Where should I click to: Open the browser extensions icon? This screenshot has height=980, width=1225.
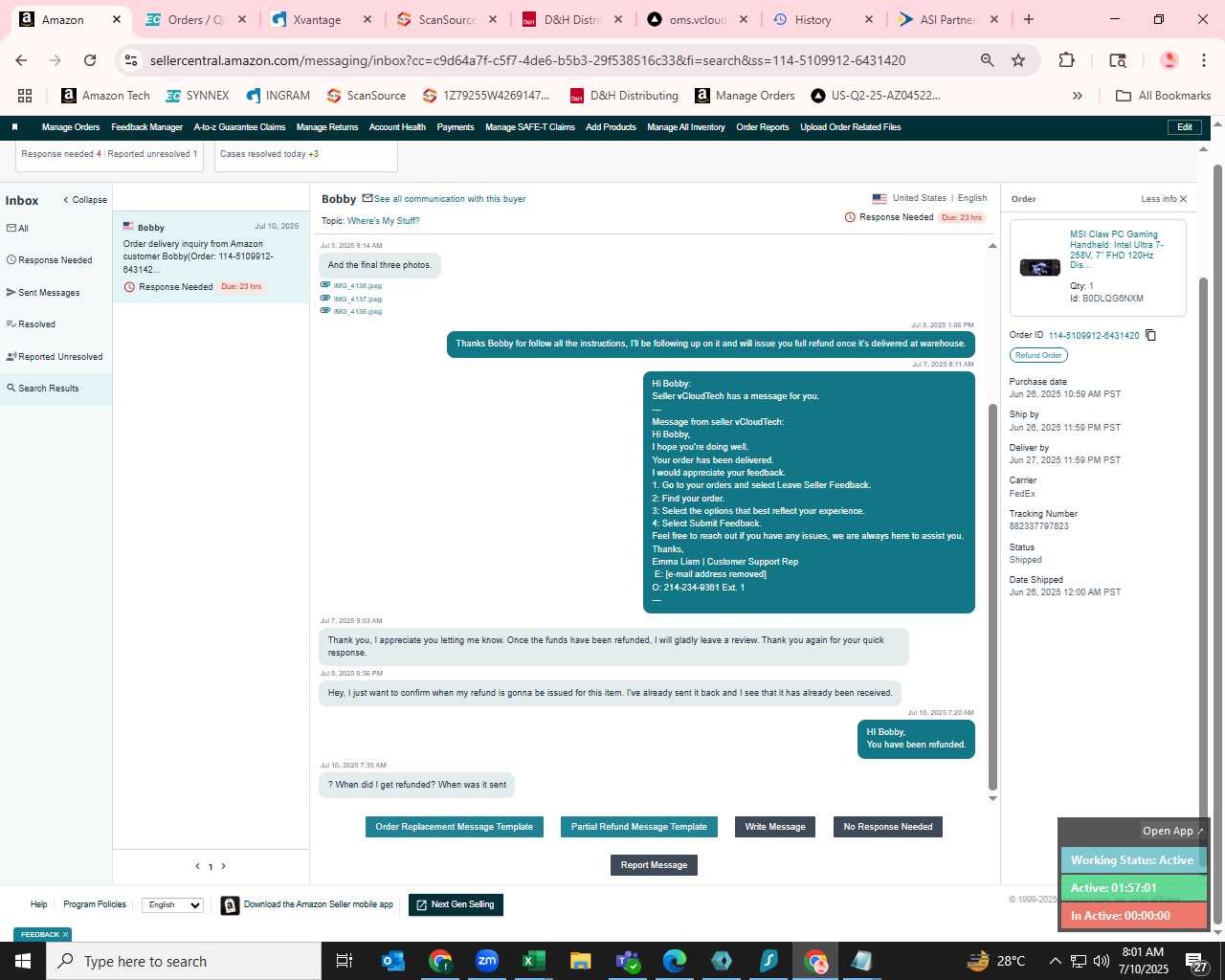[1066, 60]
